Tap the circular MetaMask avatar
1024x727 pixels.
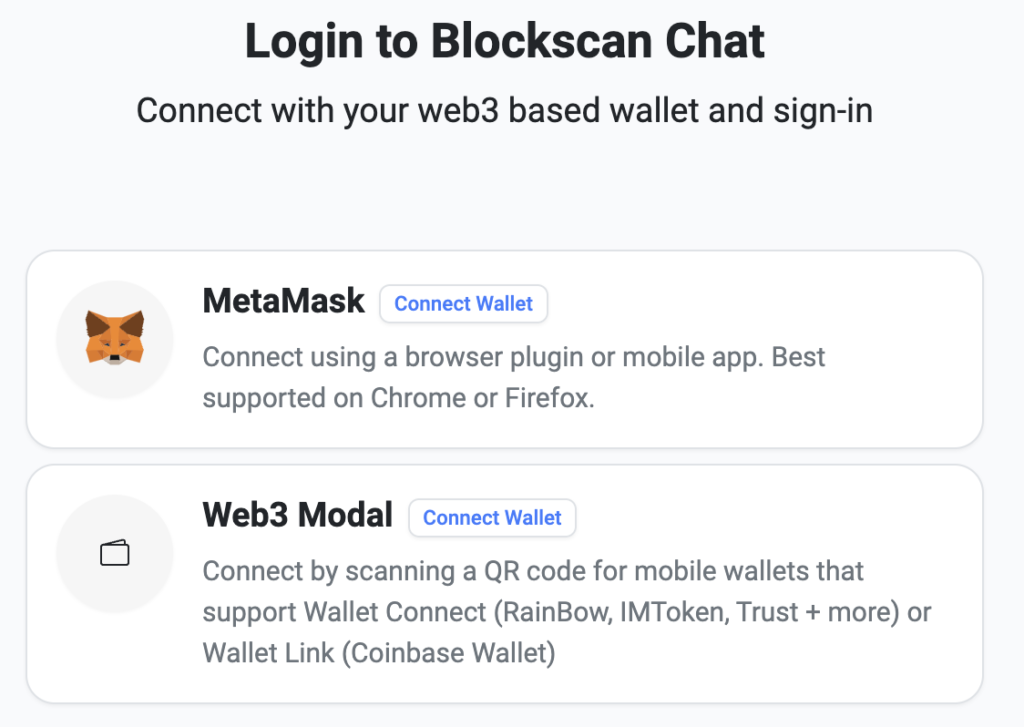click(x=114, y=340)
